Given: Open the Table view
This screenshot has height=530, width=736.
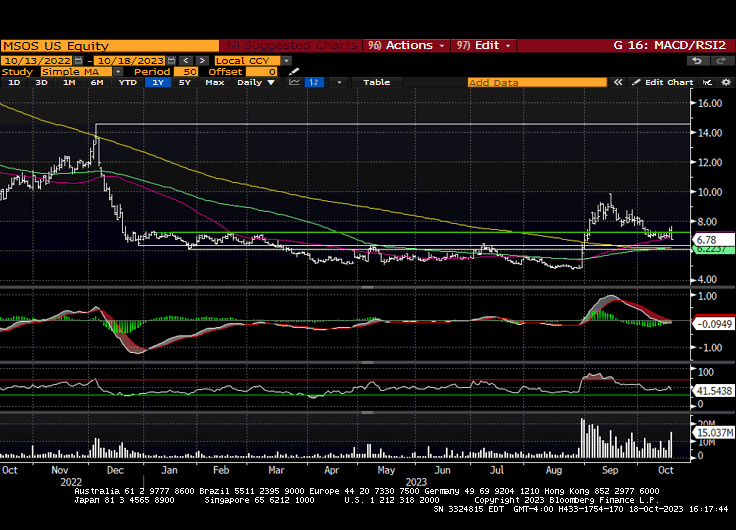Looking at the screenshot, I should (x=376, y=82).
